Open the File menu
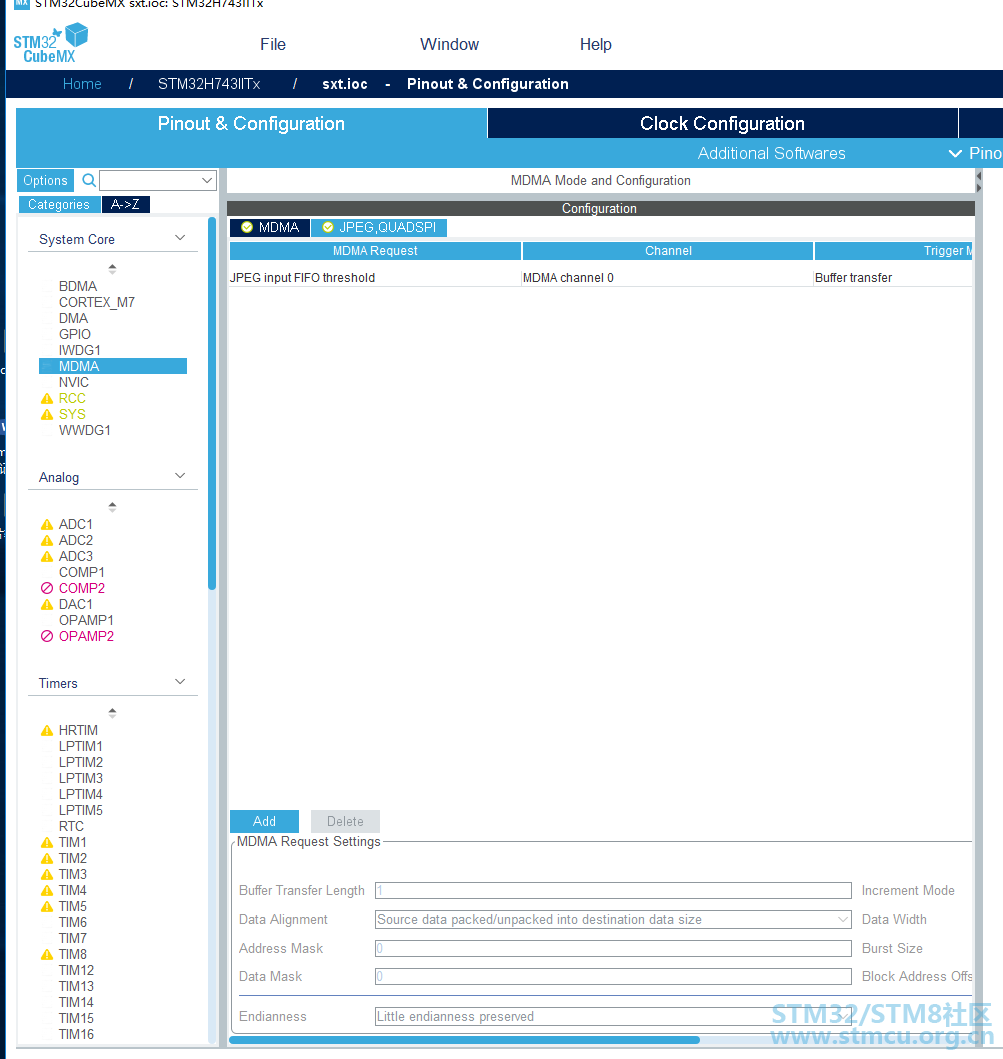This screenshot has width=1003, height=1059. [x=273, y=45]
